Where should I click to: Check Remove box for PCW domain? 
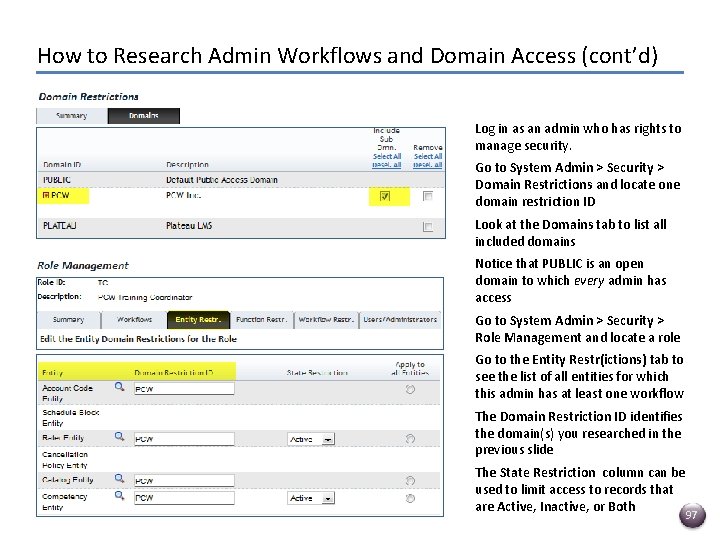coord(428,196)
